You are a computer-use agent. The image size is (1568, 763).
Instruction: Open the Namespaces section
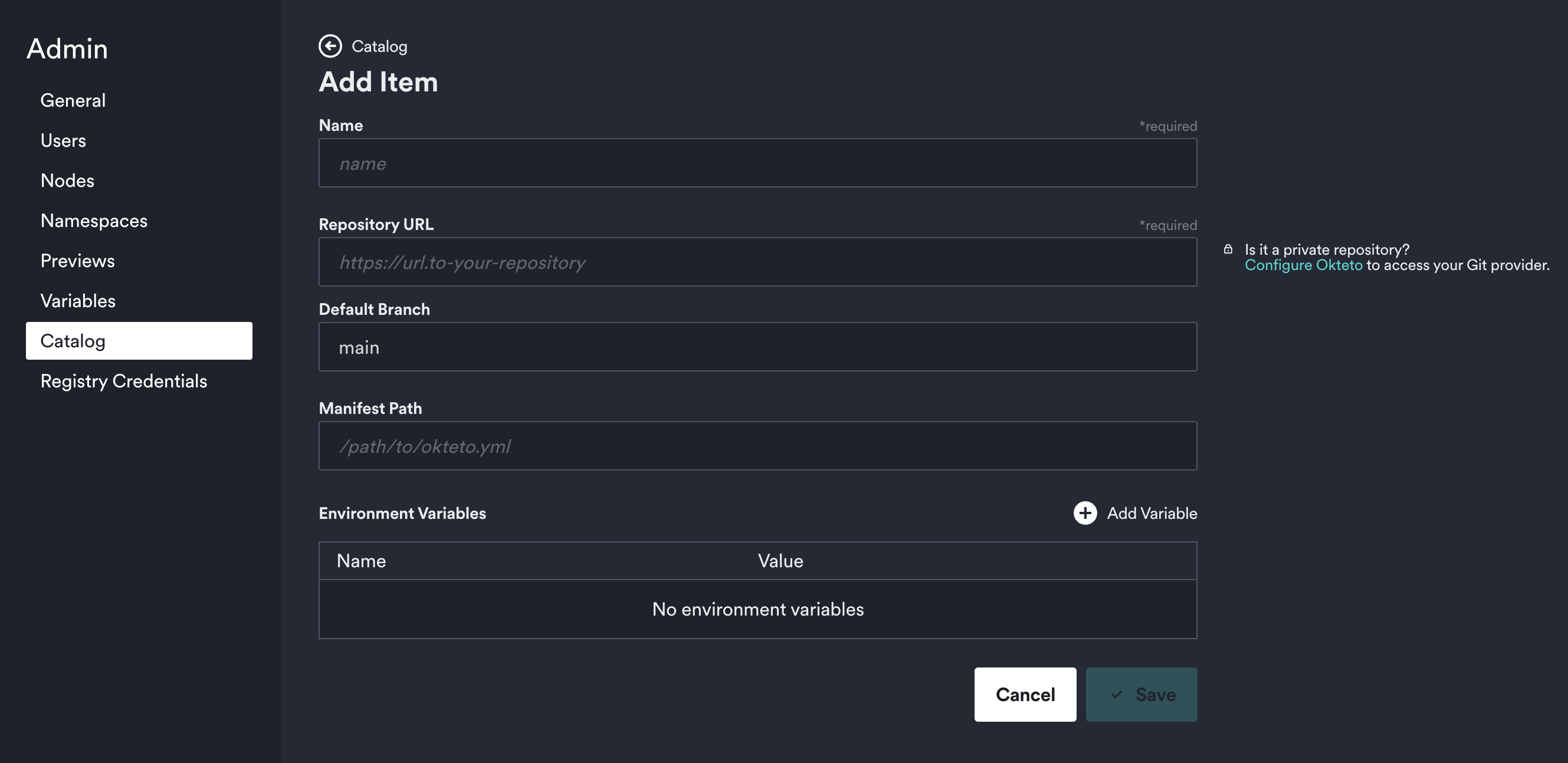[x=94, y=221]
